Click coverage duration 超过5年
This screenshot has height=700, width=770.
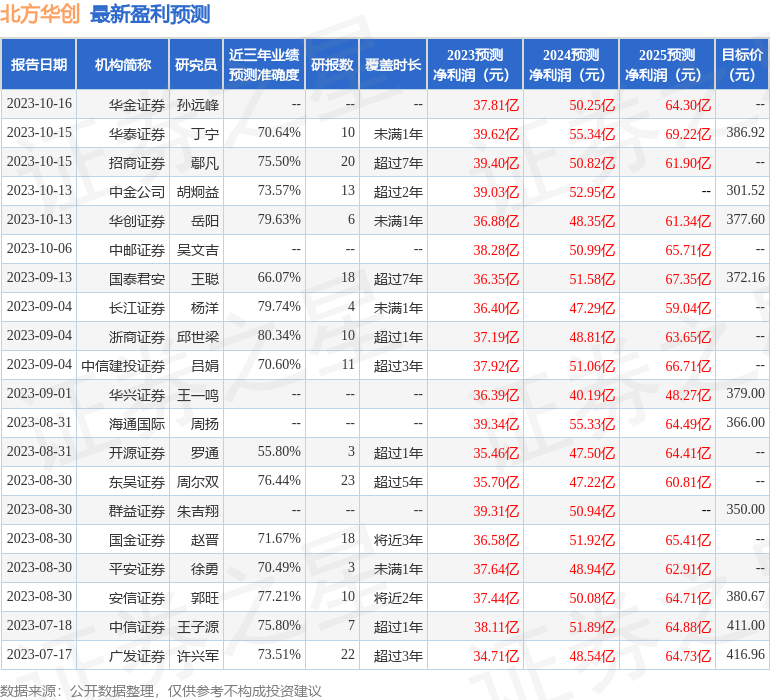398,481
